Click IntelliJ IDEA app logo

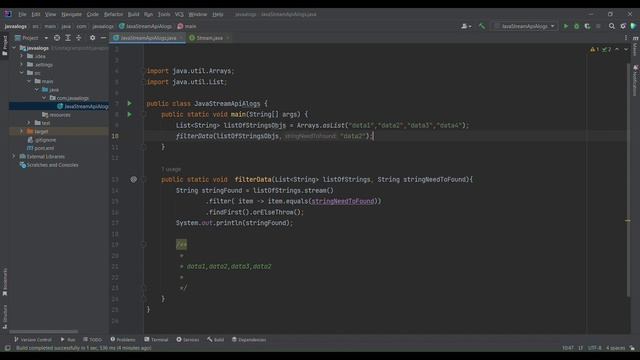8,14
